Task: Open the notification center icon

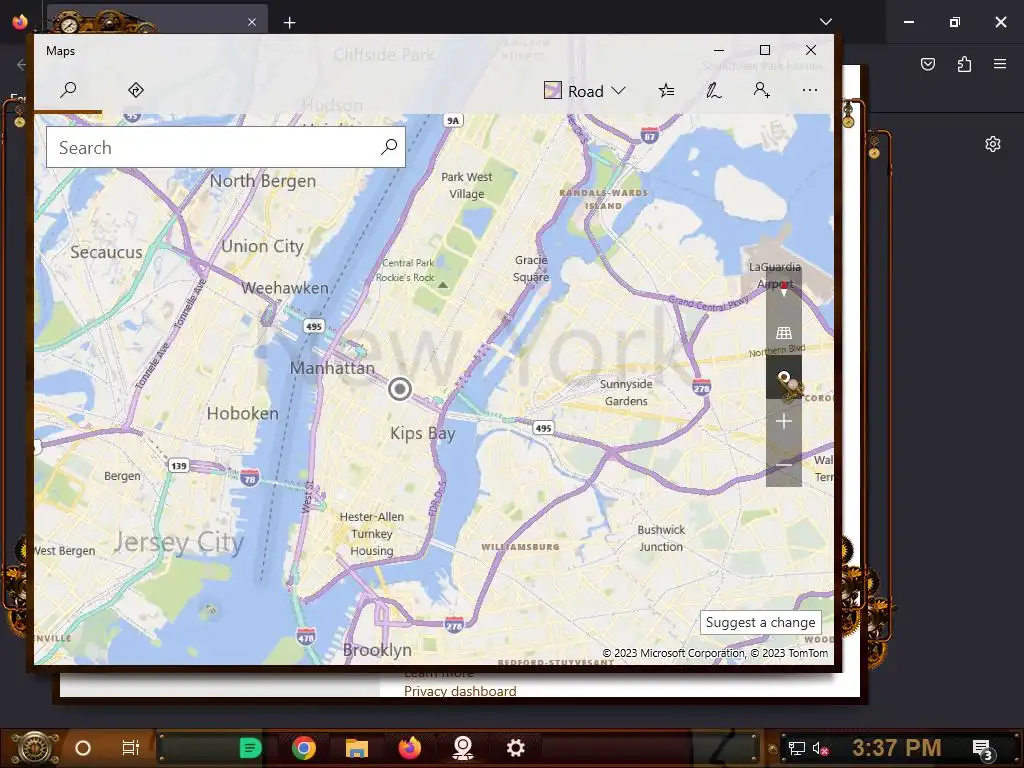Action: click(983, 750)
